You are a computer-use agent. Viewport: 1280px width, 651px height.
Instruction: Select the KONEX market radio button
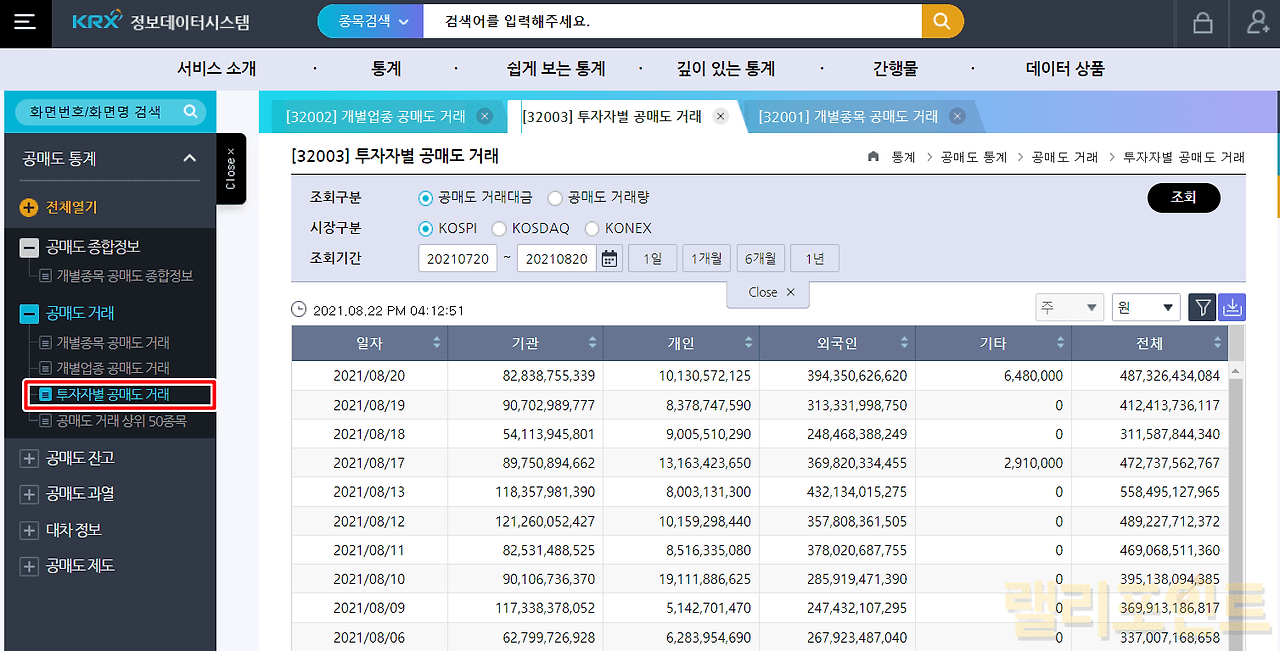coord(592,228)
